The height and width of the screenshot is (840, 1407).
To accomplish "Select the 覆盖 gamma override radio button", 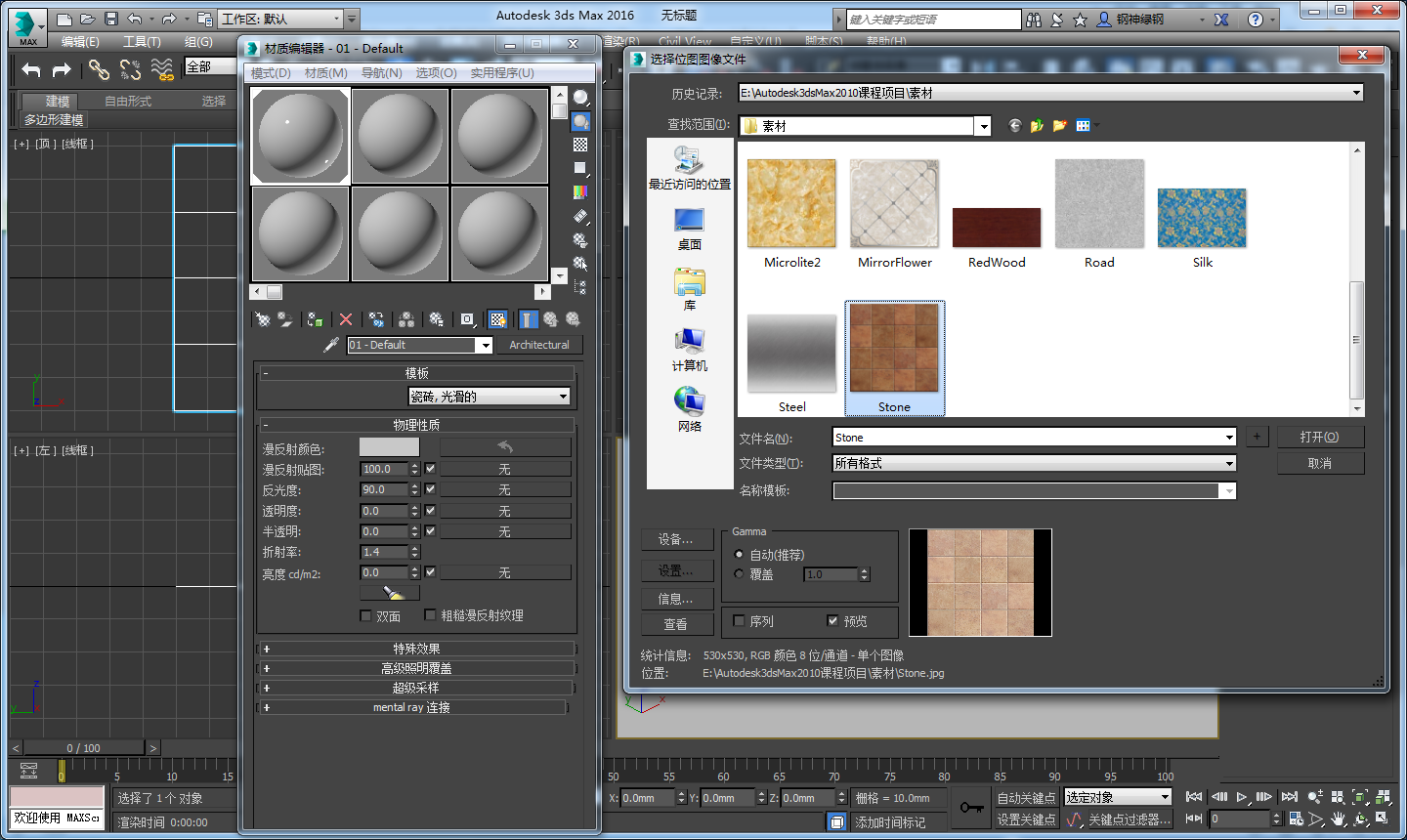I will point(739,574).
